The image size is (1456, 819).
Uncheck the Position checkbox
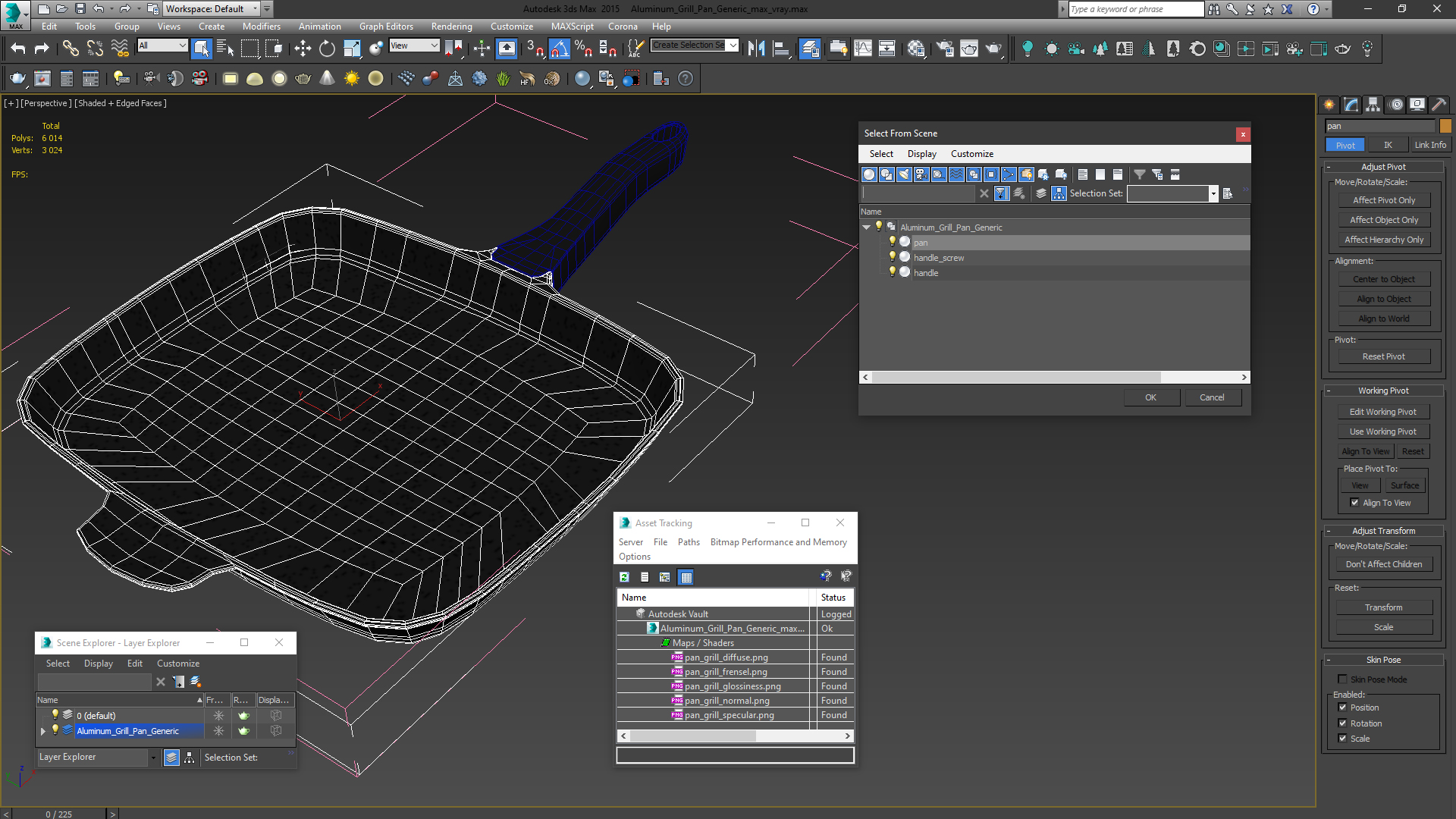click(x=1342, y=708)
